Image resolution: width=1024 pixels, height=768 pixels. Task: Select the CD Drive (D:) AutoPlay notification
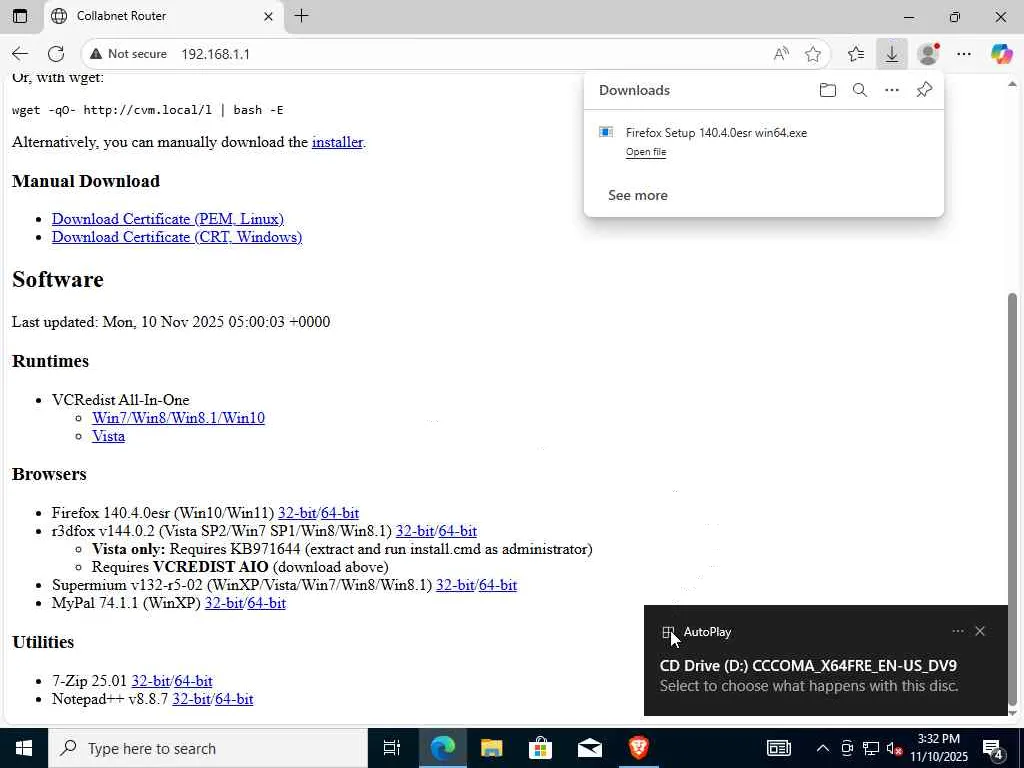pyautogui.click(x=826, y=661)
